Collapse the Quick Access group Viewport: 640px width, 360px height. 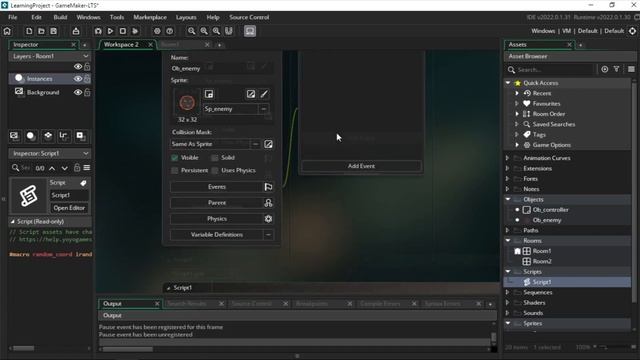click(508, 83)
